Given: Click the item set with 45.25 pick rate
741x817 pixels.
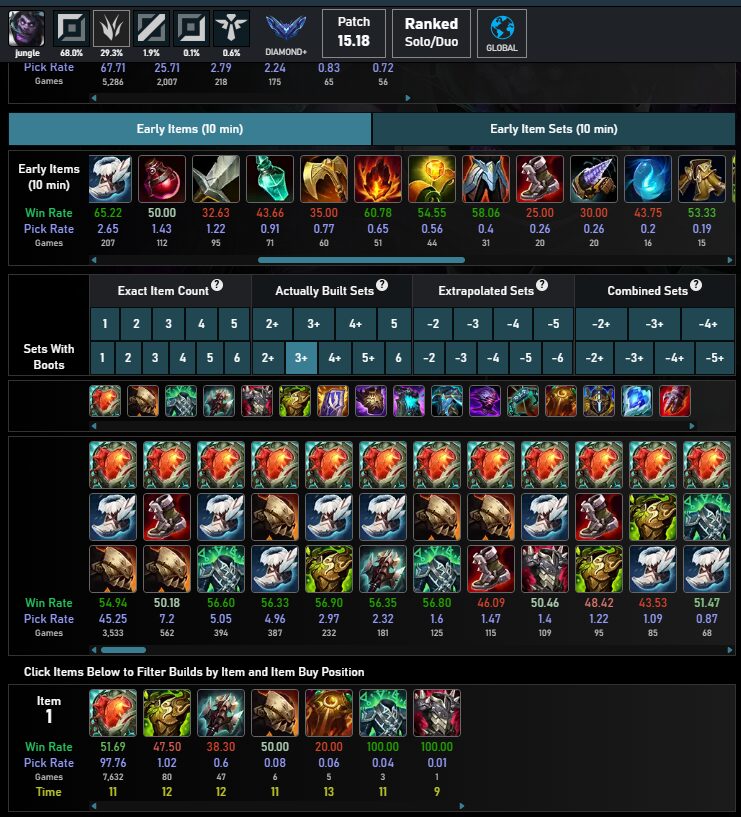Looking at the screenshot, I should [113, 517].
